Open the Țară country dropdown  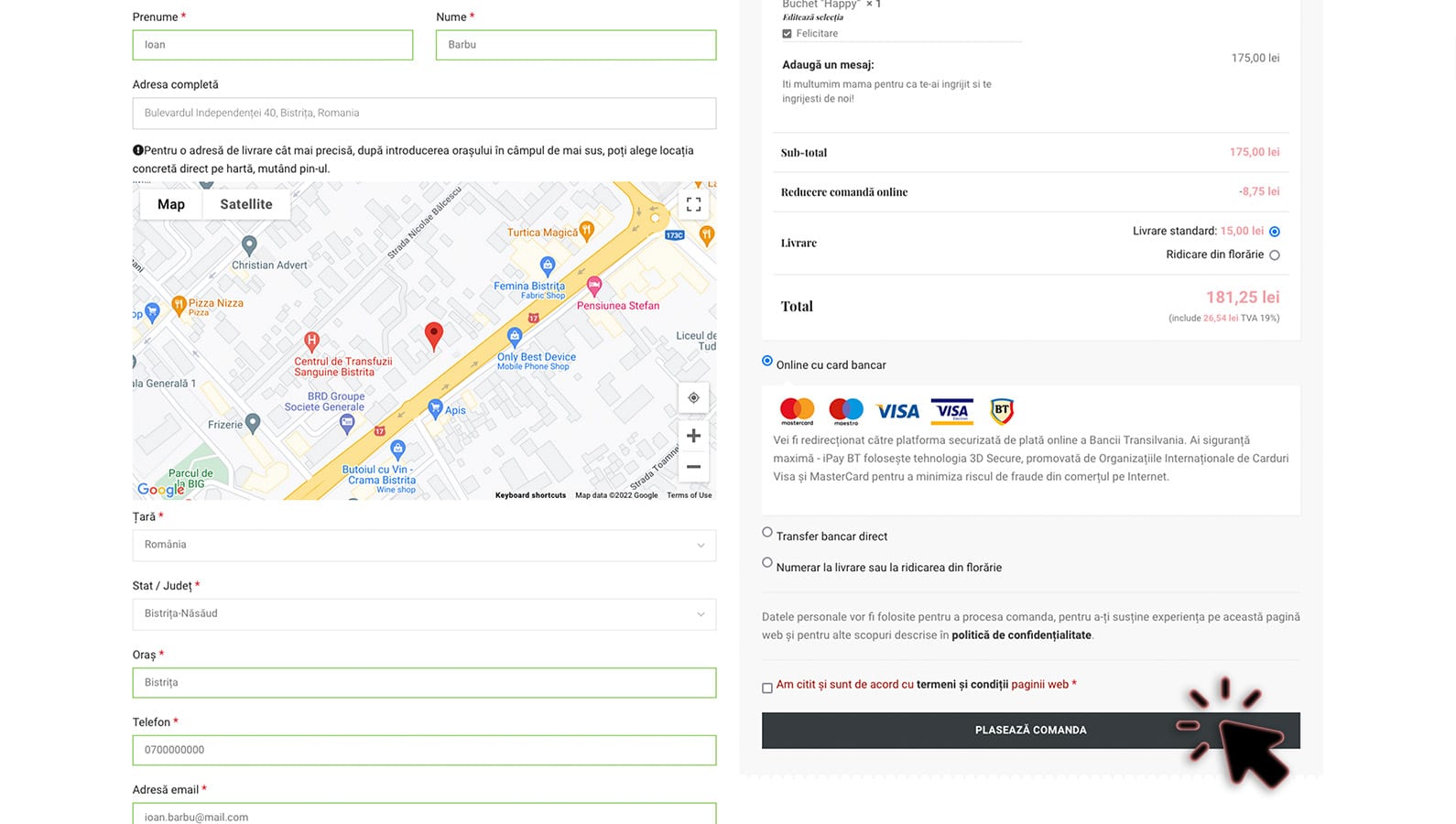424,545
